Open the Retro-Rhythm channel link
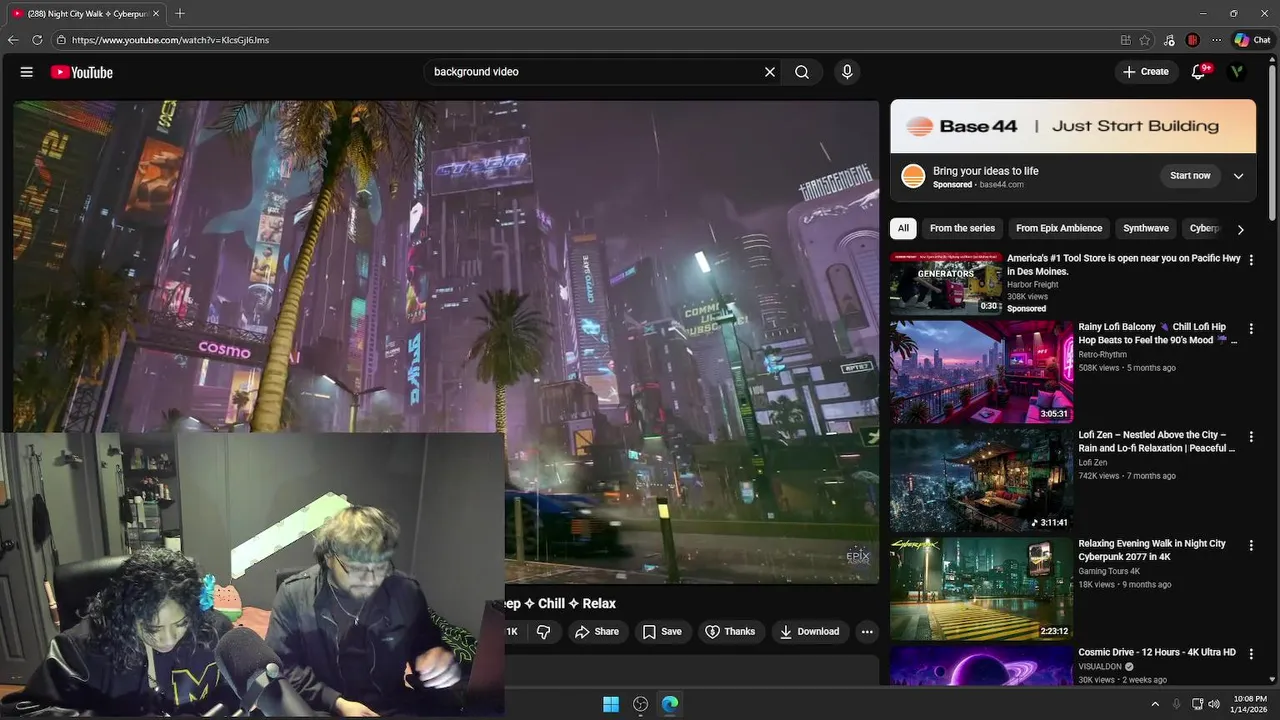Image resolution: width=1280 pixels, height=720 pixels. click(1102, 354)
